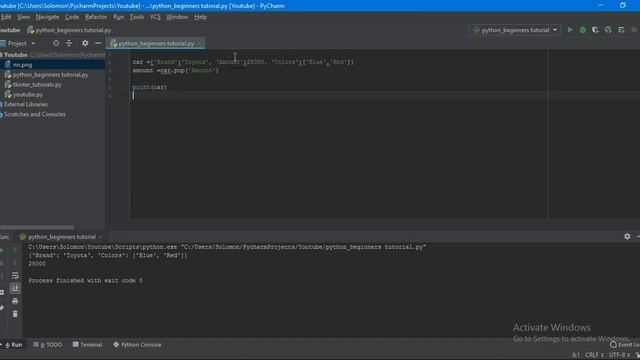
Task: Click python_beginners tutorial.py breadcrumb in navigation bar
Action: point(69,30)
